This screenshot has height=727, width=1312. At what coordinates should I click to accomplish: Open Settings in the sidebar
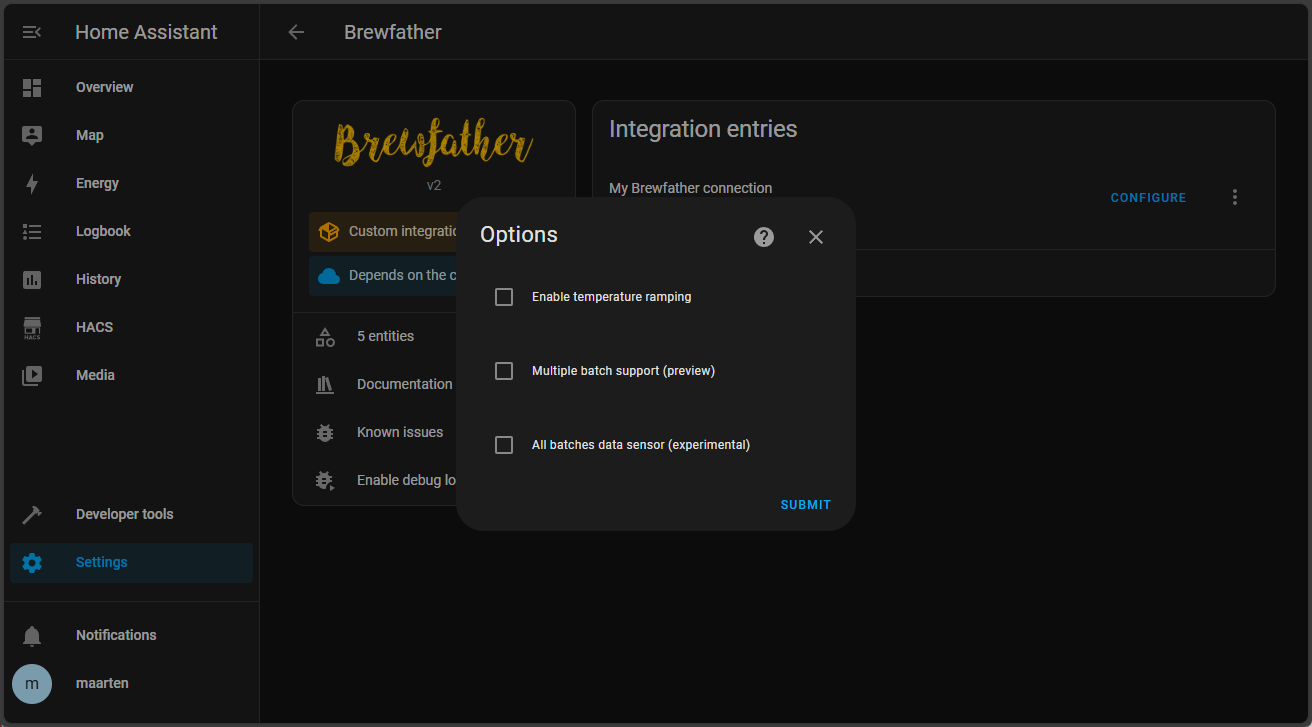131,562
